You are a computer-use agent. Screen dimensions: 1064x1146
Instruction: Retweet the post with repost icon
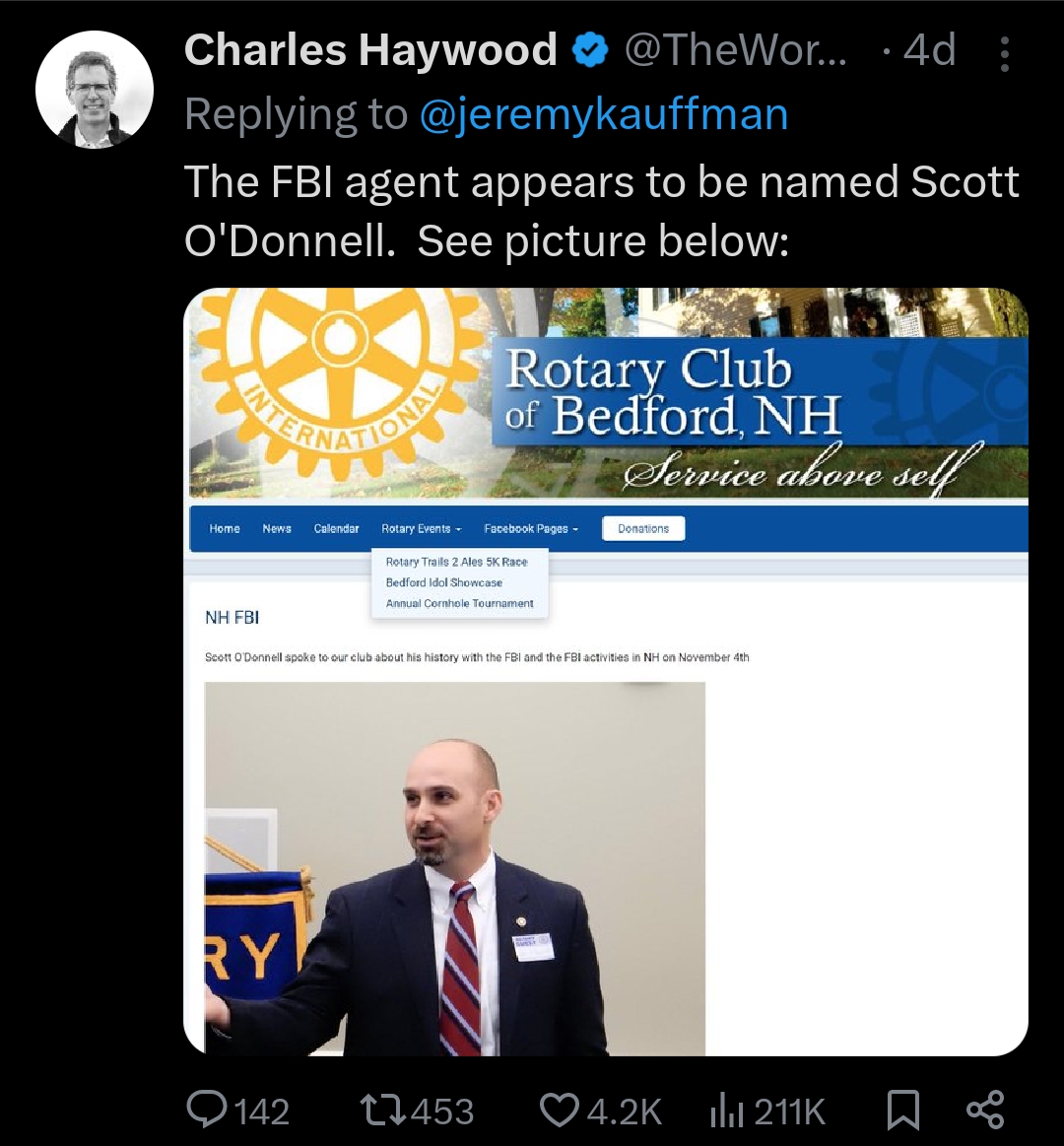tap(383, 1111)
